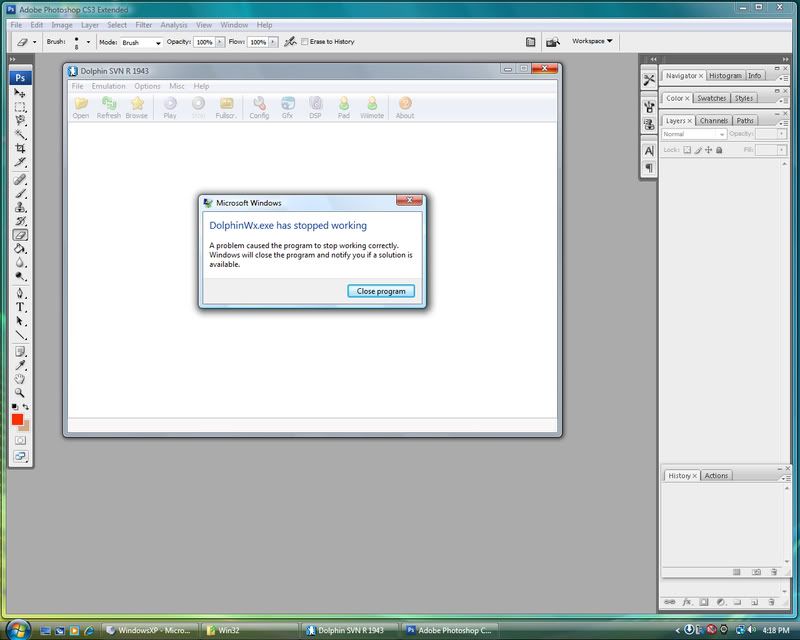Switch to the Swatches tab
Image resolution: width=800 pixels, height=640 pixels.
point(711,98)
